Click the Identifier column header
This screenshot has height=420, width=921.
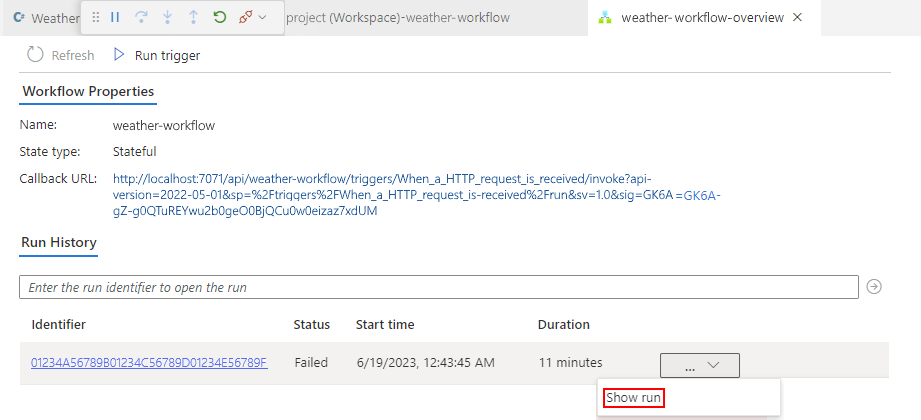point(59,324)
